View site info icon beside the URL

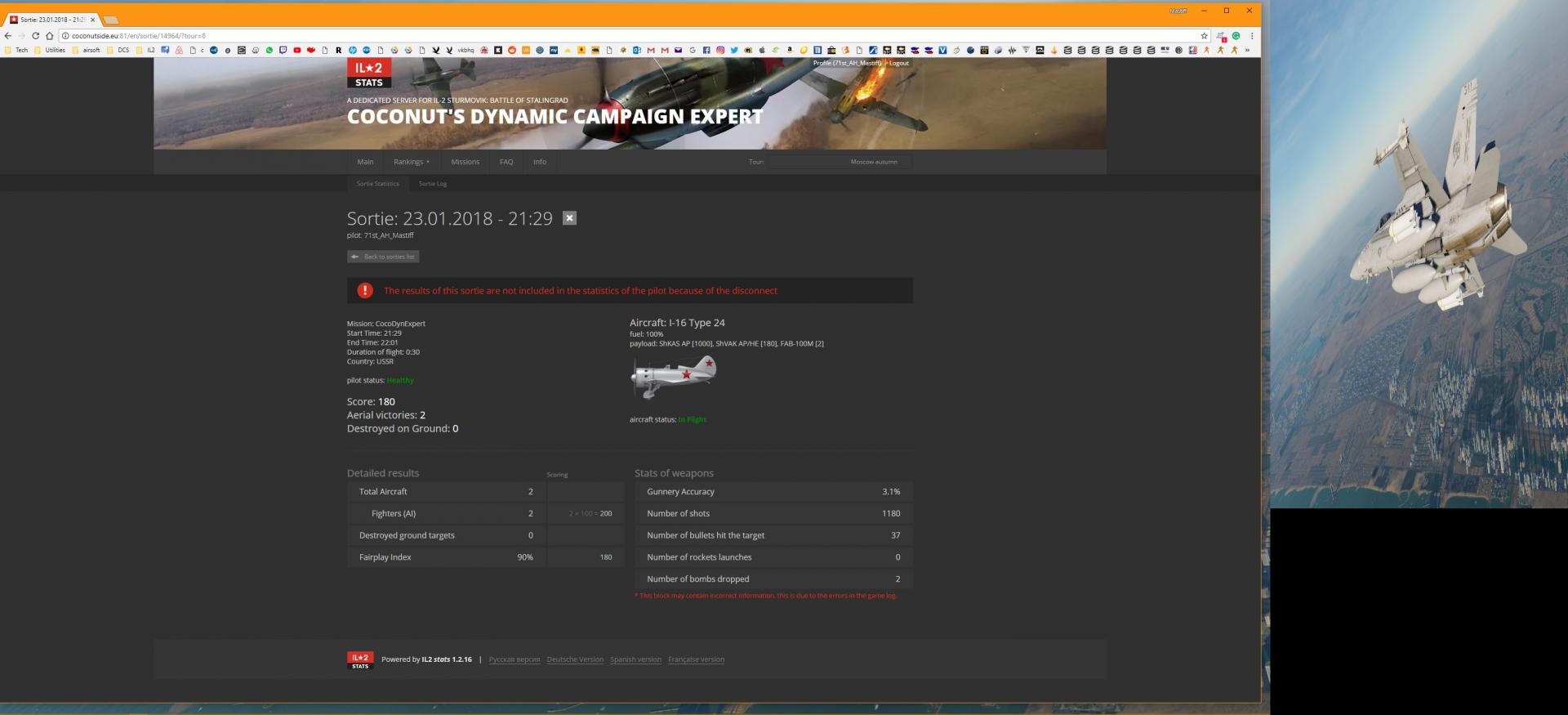65,36
